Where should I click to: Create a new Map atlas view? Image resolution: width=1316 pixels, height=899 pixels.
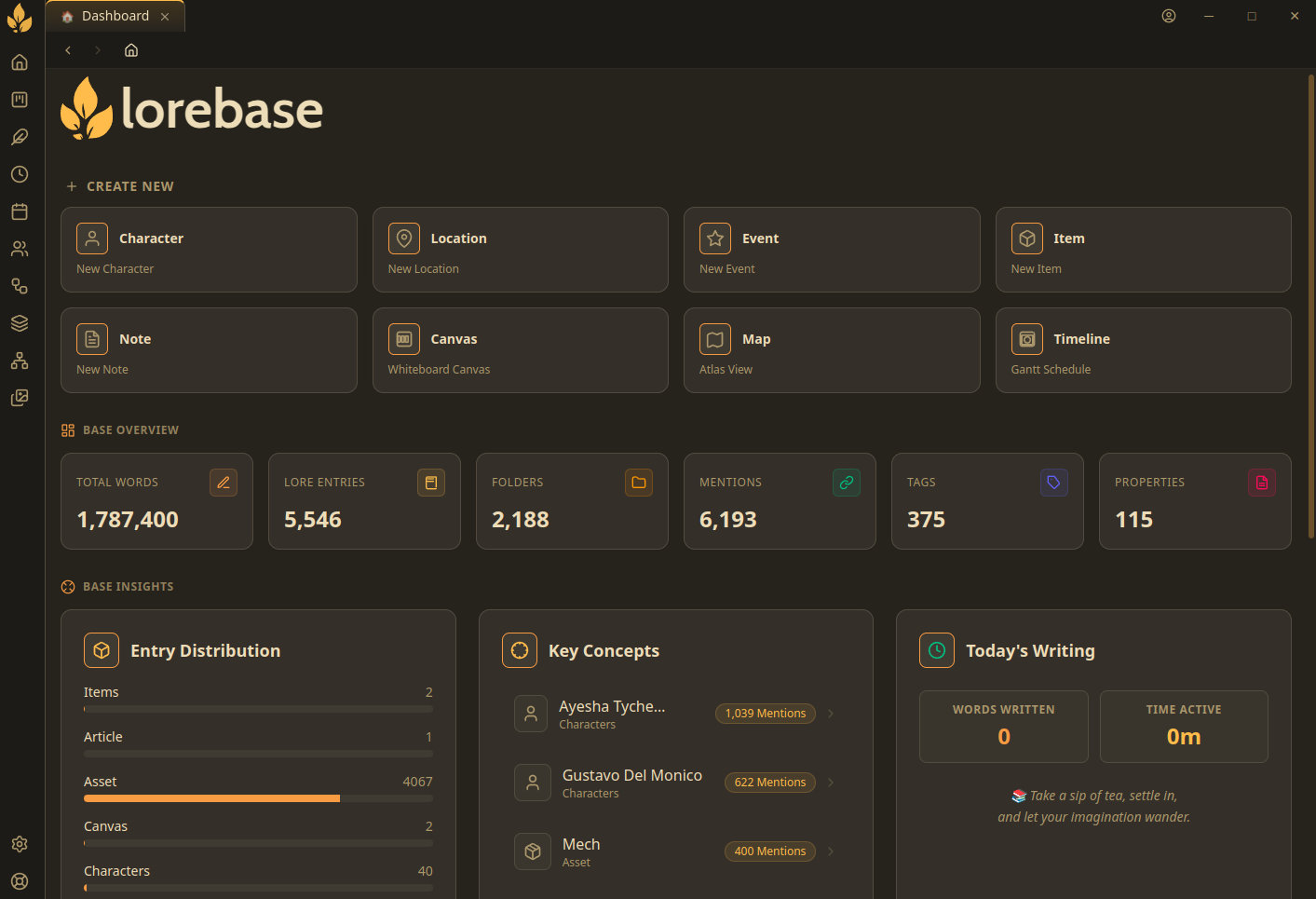pyautogui.click(x=832, y=350)
